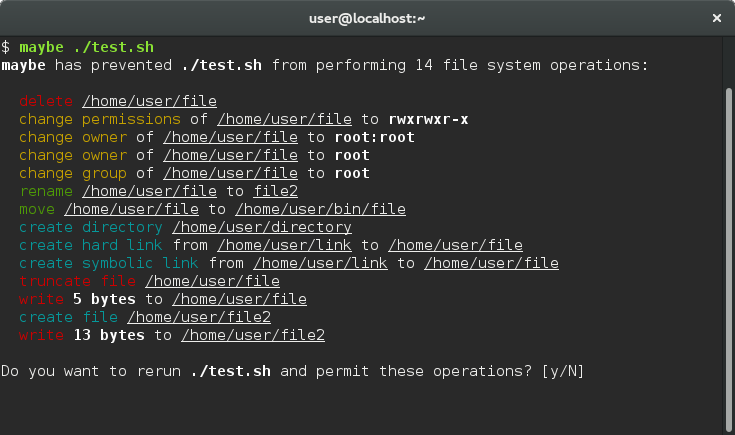Click the path after truncate file
Screen dimensions: 735x435
click(x=212, y=281)
